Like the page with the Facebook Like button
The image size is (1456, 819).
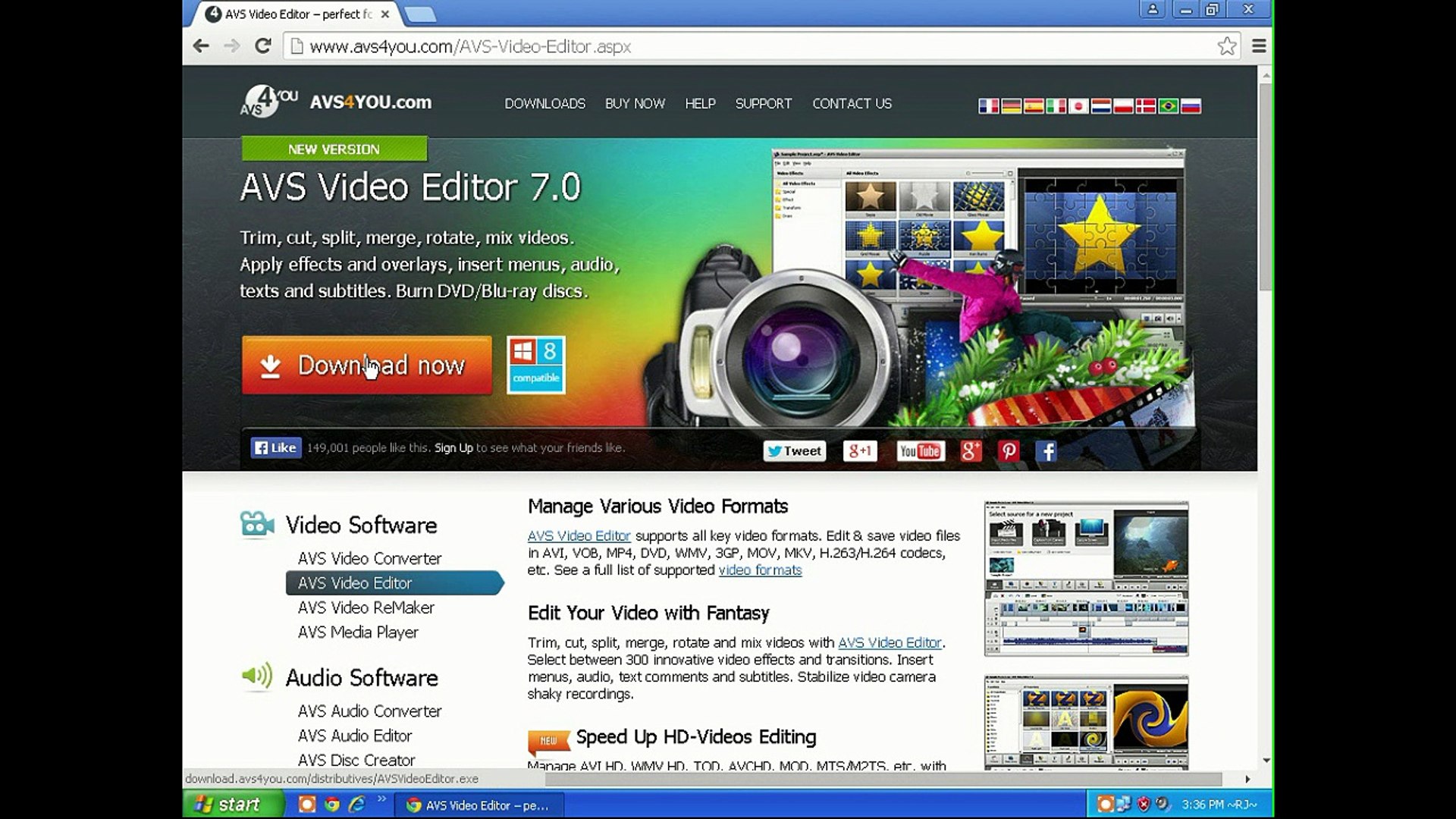click(275, 447)
